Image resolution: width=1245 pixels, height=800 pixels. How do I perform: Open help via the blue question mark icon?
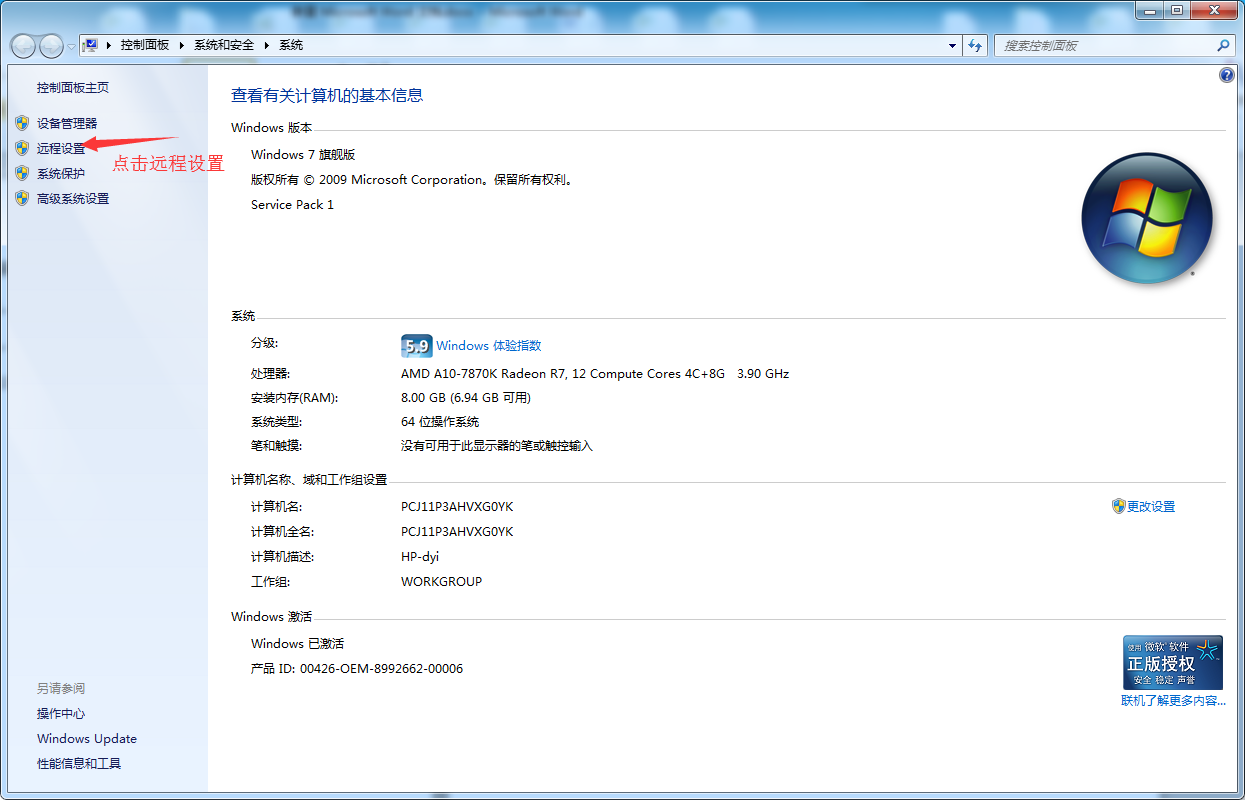click(x=1227, y=76)
